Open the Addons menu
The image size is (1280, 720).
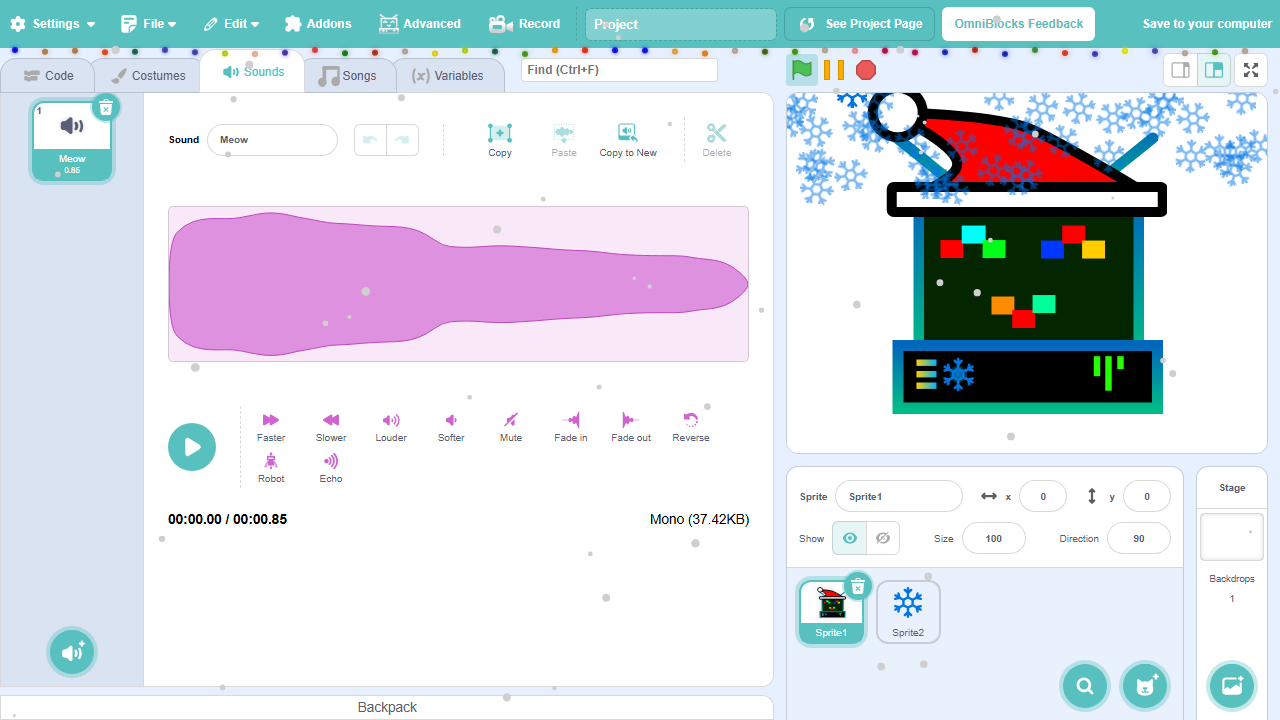318,24
